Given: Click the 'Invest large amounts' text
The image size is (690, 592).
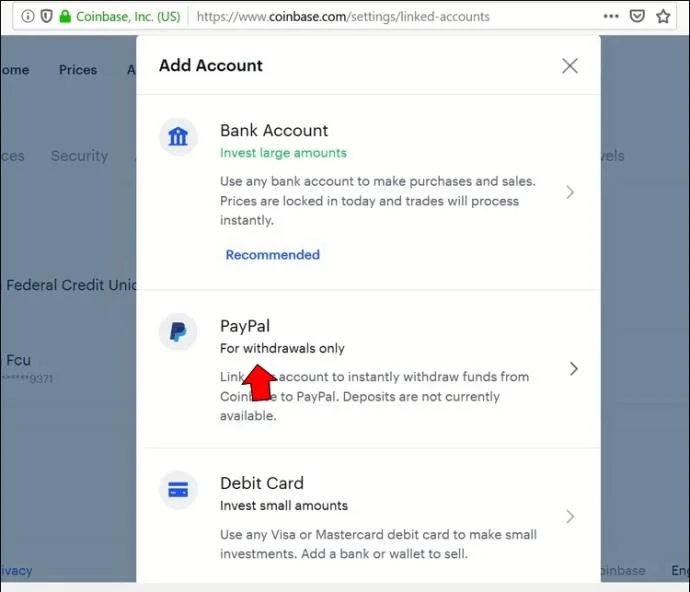Looking at the screenshot, I should [283, 153].
